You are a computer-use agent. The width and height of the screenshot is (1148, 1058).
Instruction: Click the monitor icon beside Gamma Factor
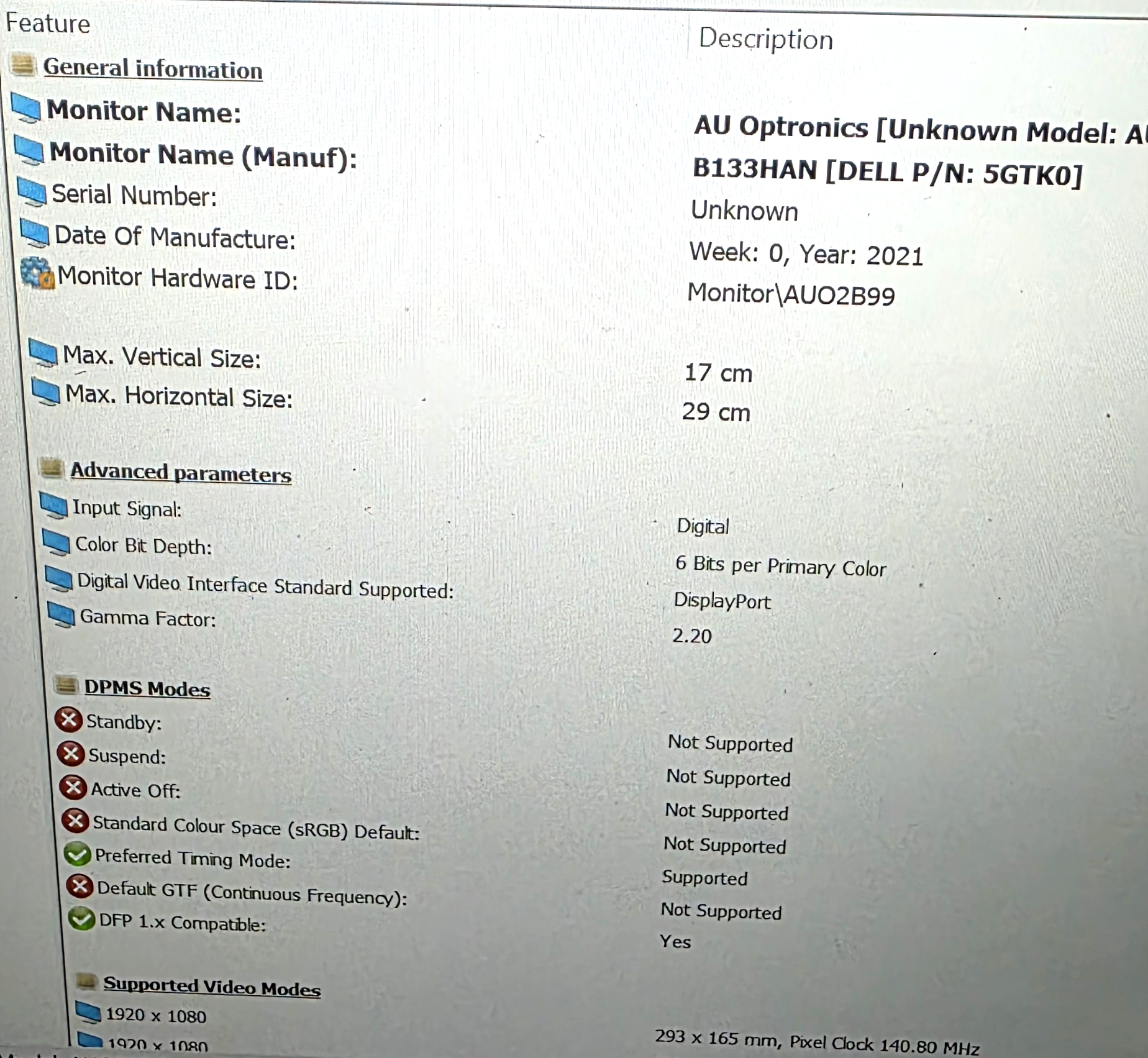[61, 615]
